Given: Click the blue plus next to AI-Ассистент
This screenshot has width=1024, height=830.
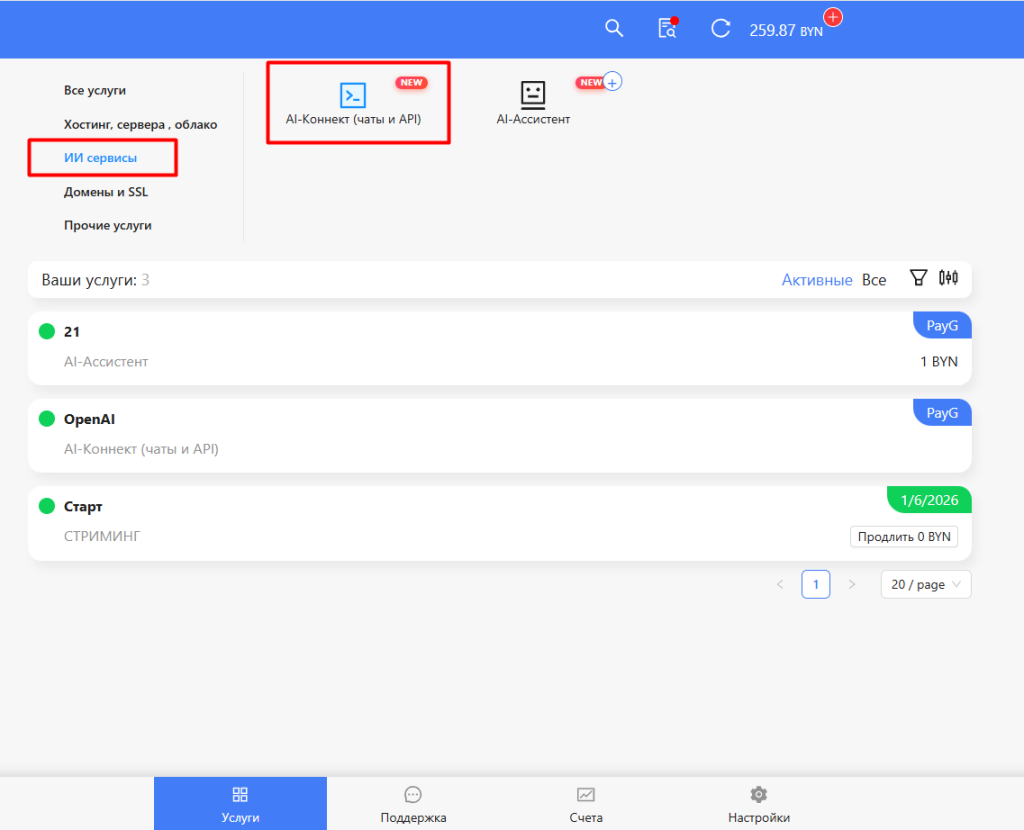Looking at the screenshot, I should 613,82.
